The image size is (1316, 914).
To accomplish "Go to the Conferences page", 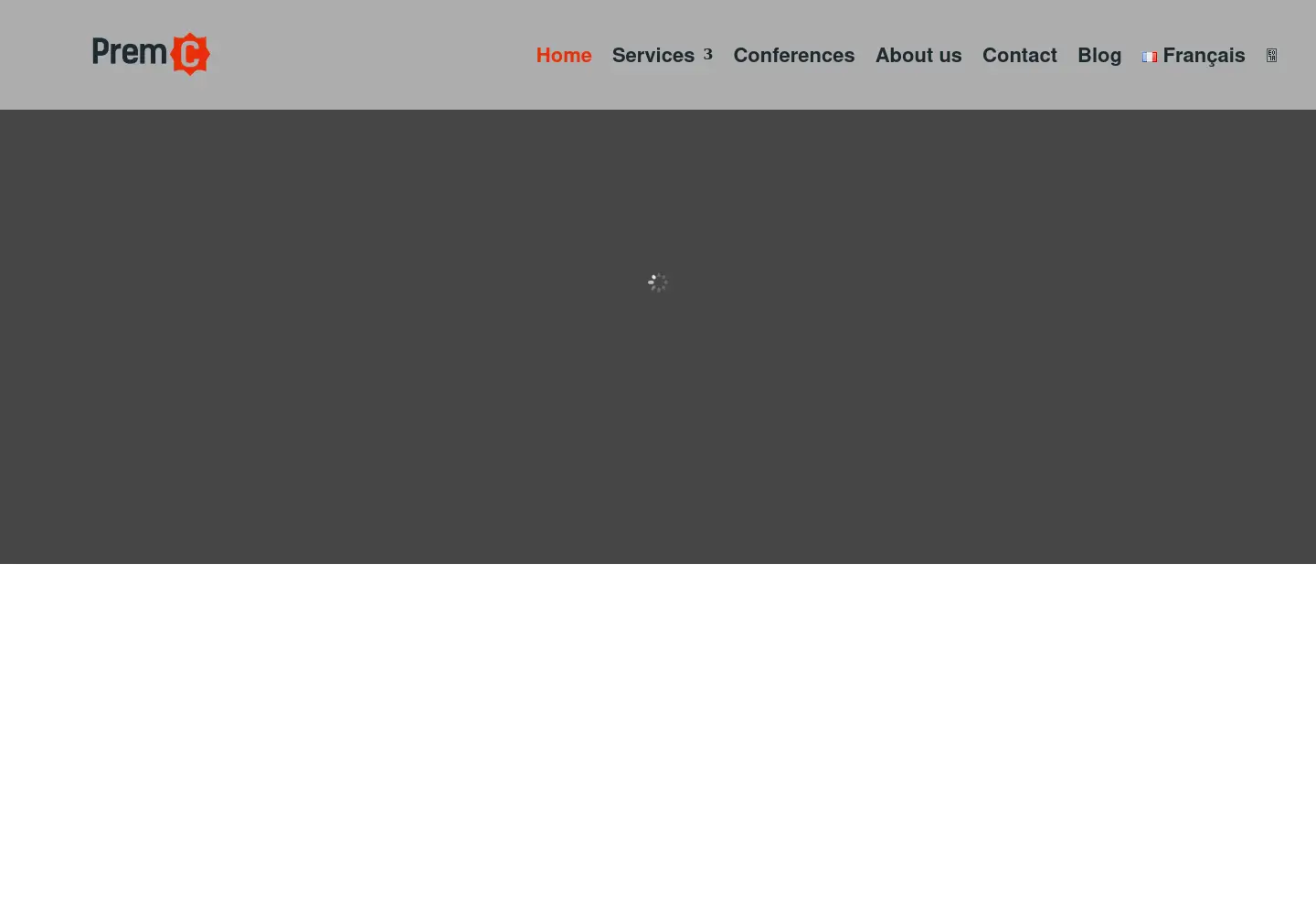I will tap(794, 56).
